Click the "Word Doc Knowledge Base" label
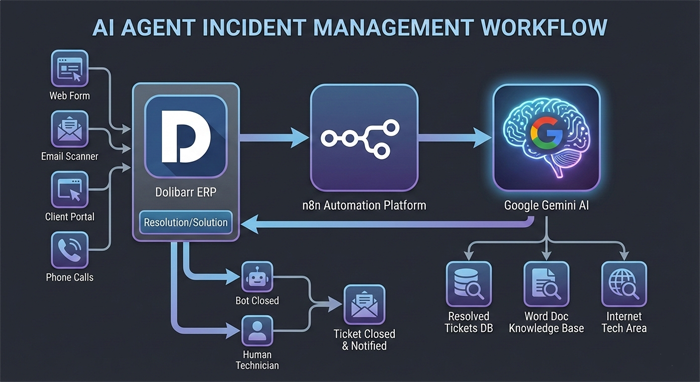Image resolution: width=700 pixels, height=382 pixels. pos(546,322)
